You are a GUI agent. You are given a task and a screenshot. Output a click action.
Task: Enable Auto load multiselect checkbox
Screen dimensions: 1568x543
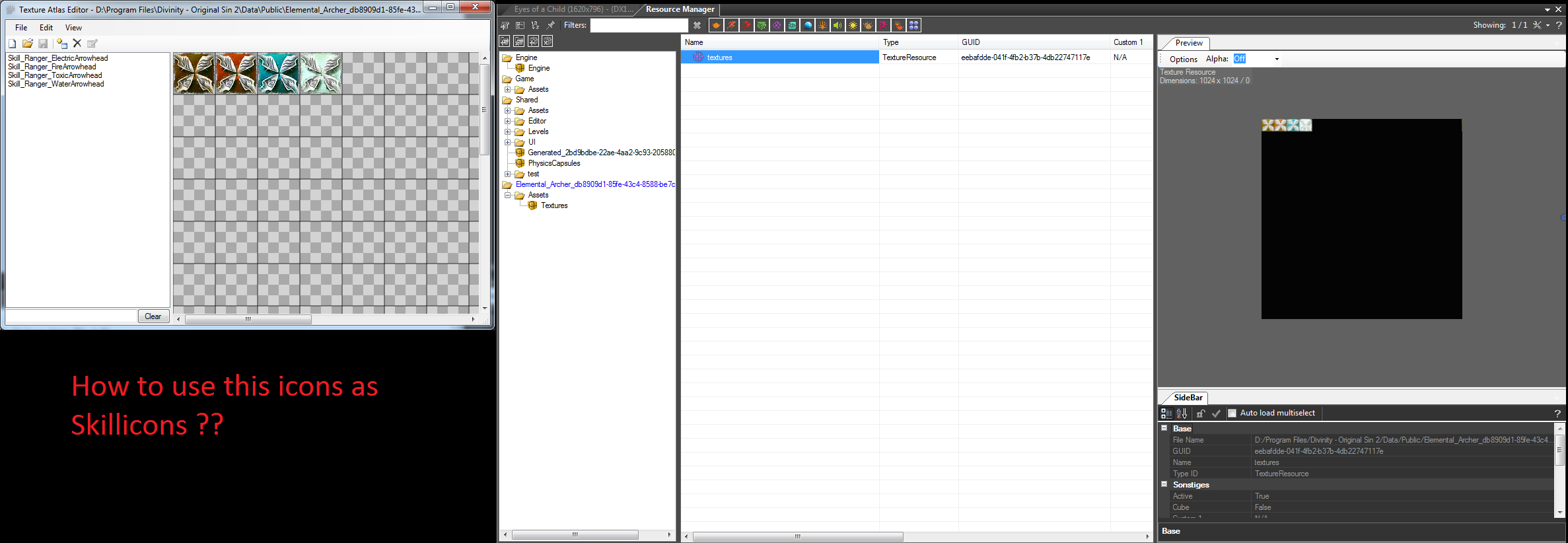coord(1232,414)
